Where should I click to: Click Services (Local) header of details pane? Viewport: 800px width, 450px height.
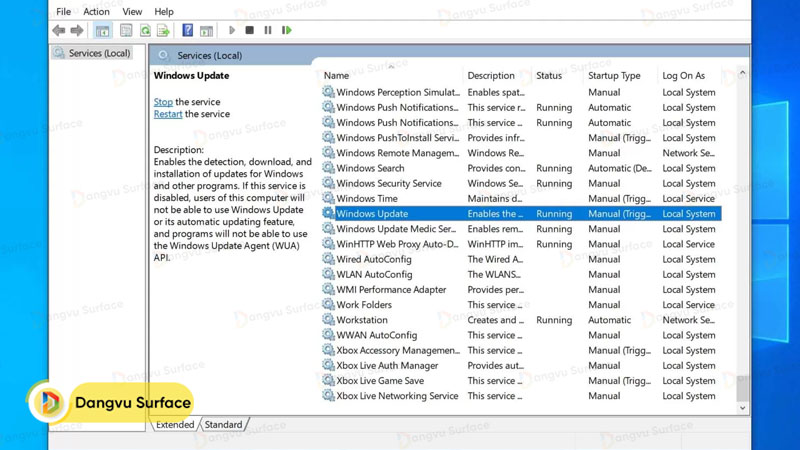[210, 55]
